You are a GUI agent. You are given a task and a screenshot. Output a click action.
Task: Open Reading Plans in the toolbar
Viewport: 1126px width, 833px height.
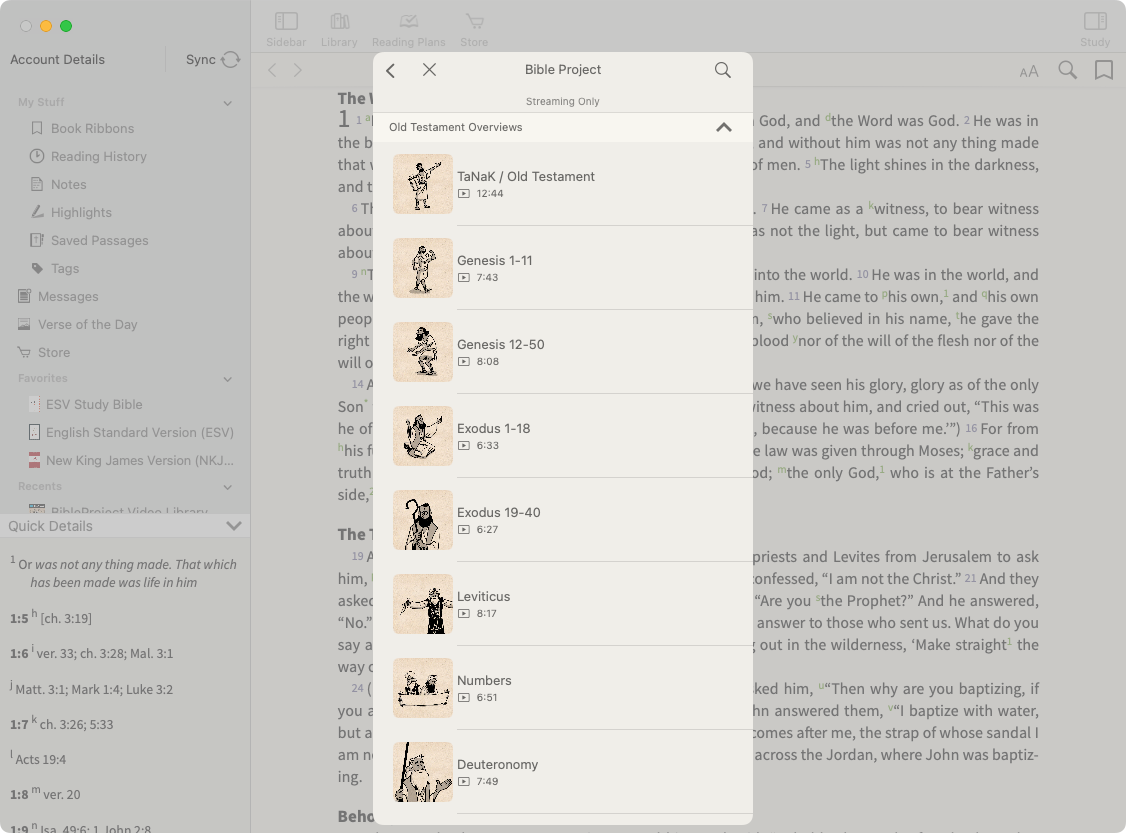pos(409,22)
